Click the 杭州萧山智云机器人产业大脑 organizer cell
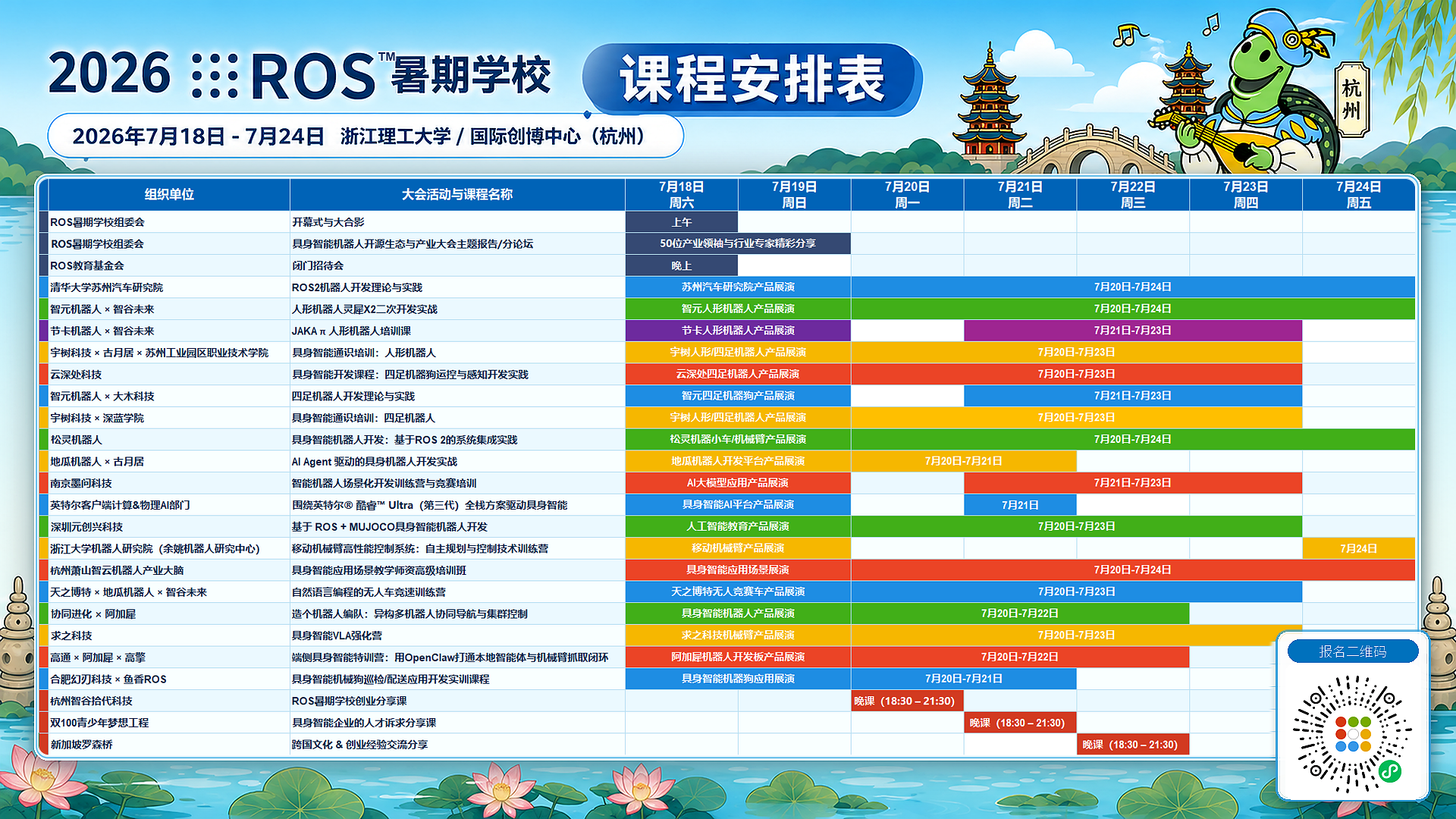Screen dimensions: 1456x819 point(169,570)
